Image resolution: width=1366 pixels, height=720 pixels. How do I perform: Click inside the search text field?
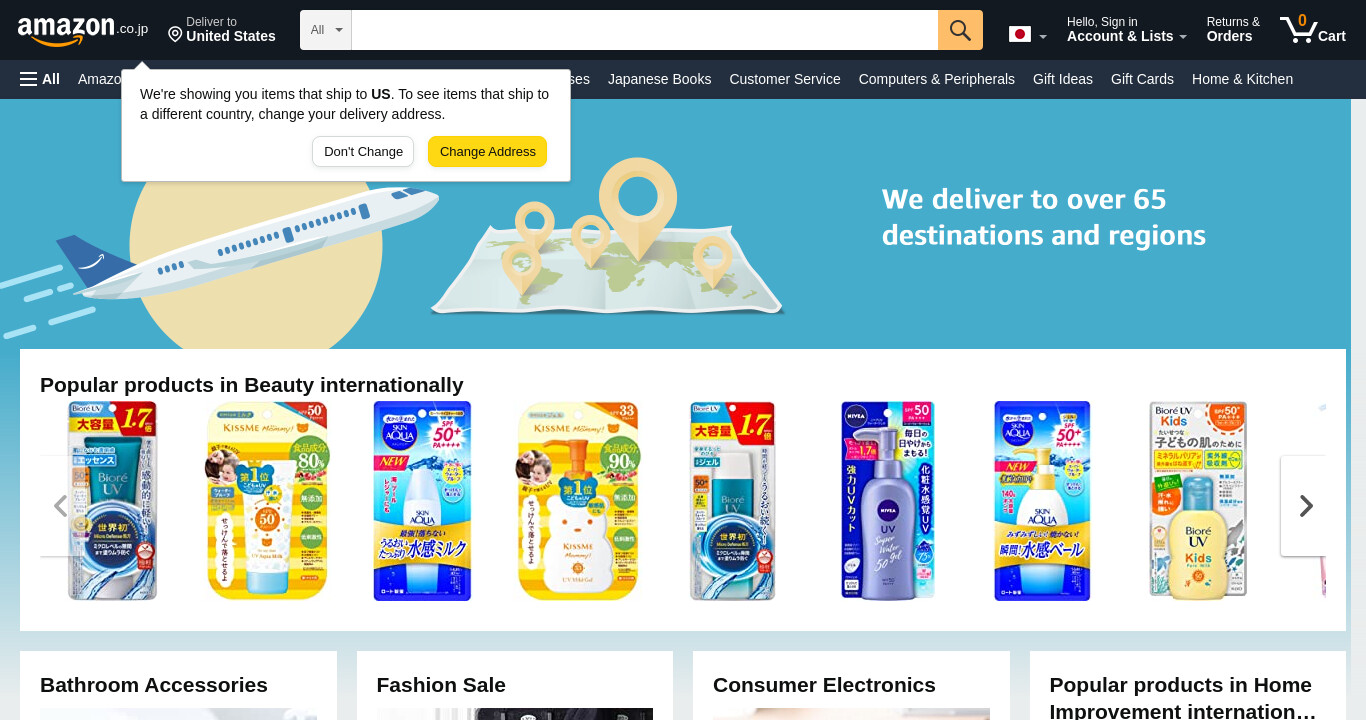645,30
